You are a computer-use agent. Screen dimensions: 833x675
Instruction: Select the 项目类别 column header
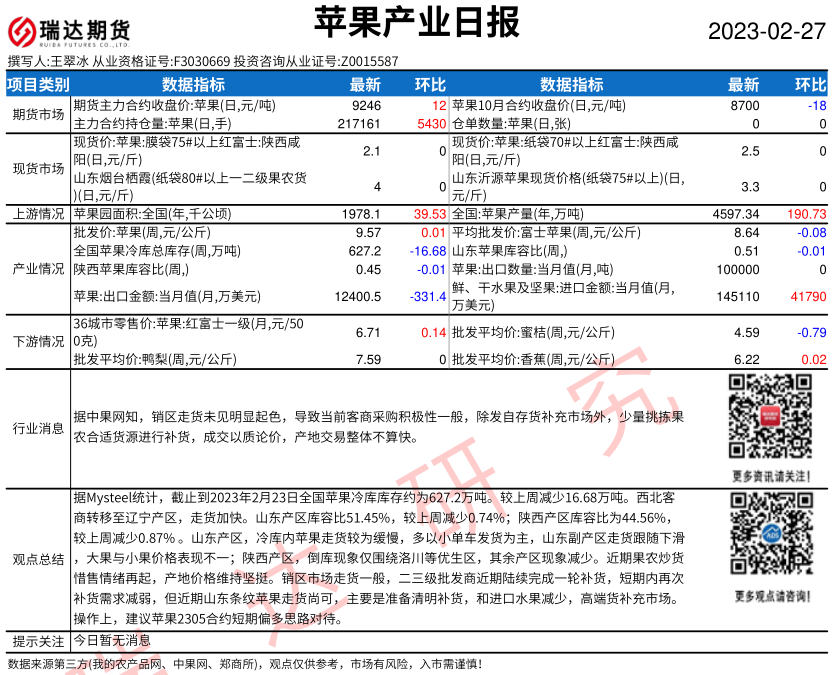click(38, 85)
